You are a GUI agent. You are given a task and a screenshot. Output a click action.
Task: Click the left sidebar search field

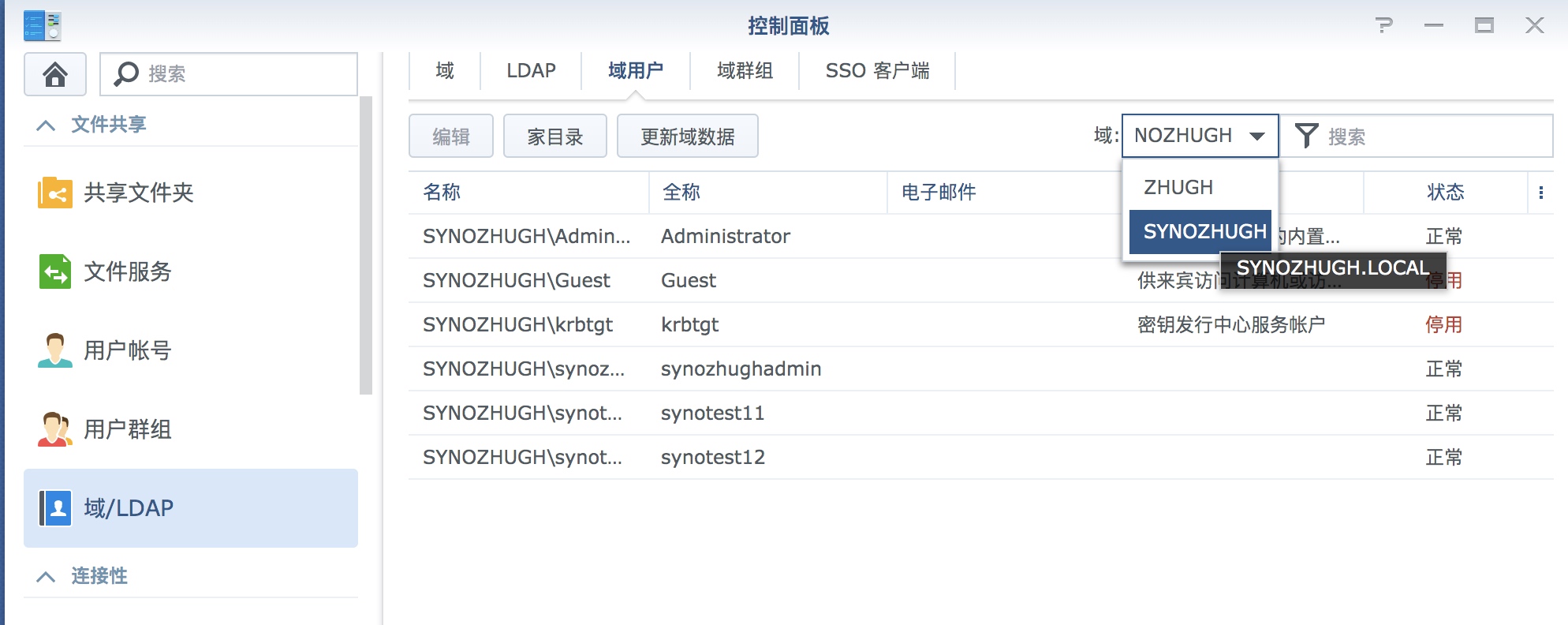point(229,74)
